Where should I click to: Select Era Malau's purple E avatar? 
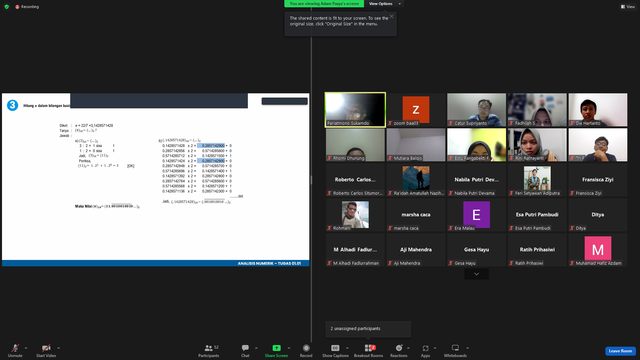[x=476, y=214]
